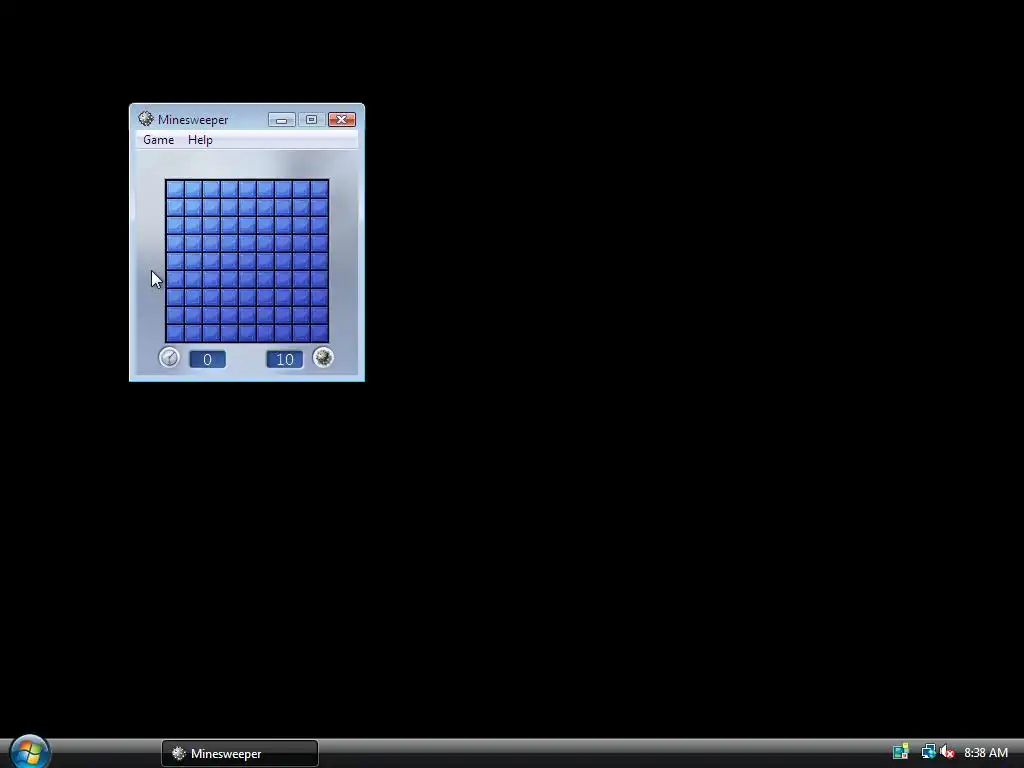The height and width of the screenshot is (768, 1024).
Task: Uncover the top-left corner tile
Action: 175,189
